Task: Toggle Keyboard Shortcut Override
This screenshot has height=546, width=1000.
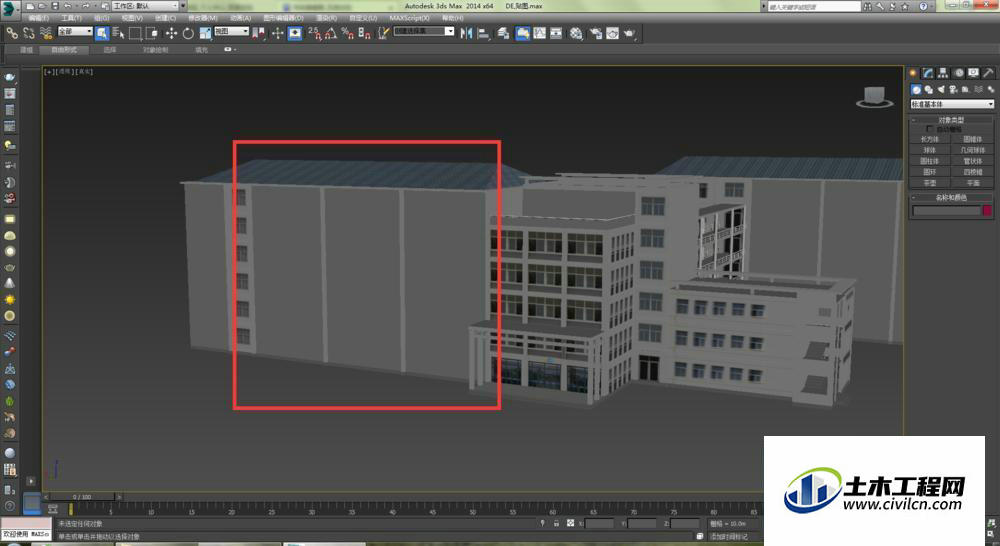Action: (295, 33)
